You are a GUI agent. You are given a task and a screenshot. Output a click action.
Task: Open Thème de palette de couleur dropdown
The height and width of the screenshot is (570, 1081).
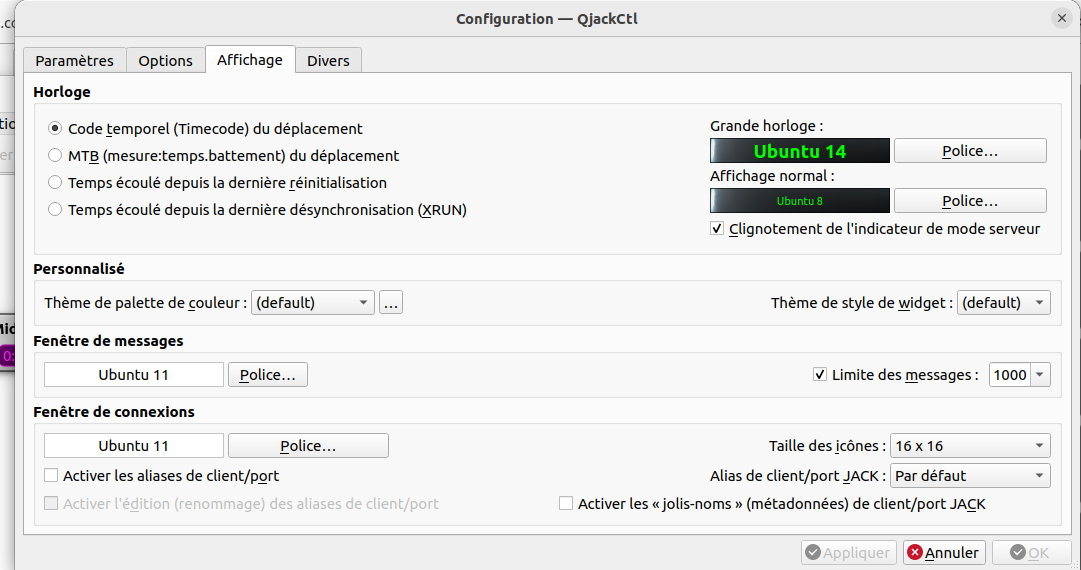[312, 302]
